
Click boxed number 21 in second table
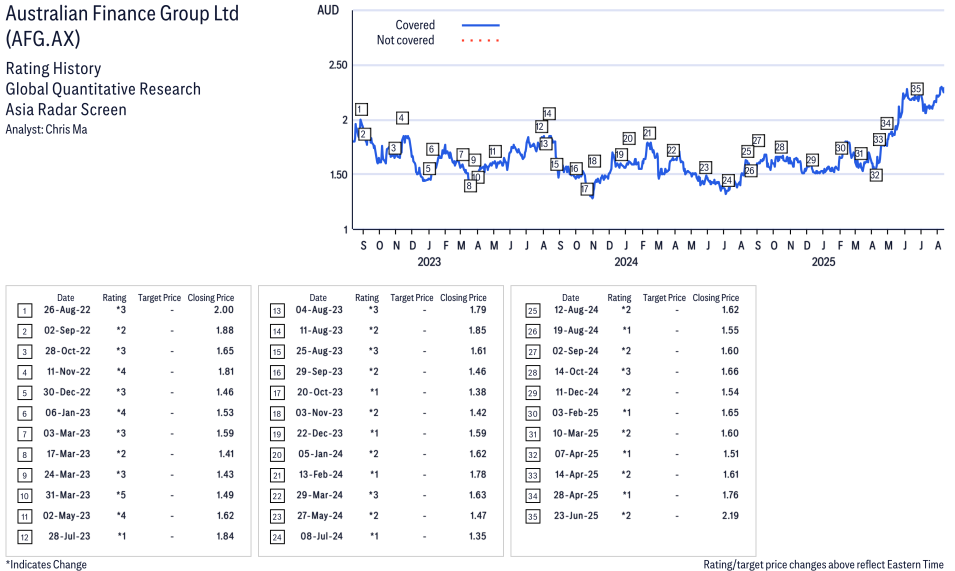click(x=277, y=475)
